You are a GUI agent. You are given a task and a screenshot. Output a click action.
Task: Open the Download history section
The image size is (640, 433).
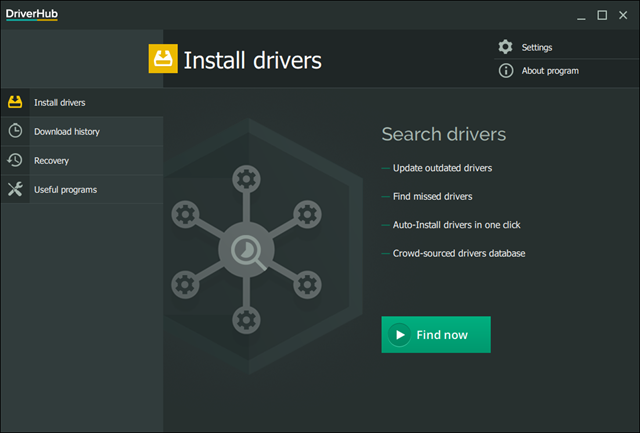coord(66,131)
